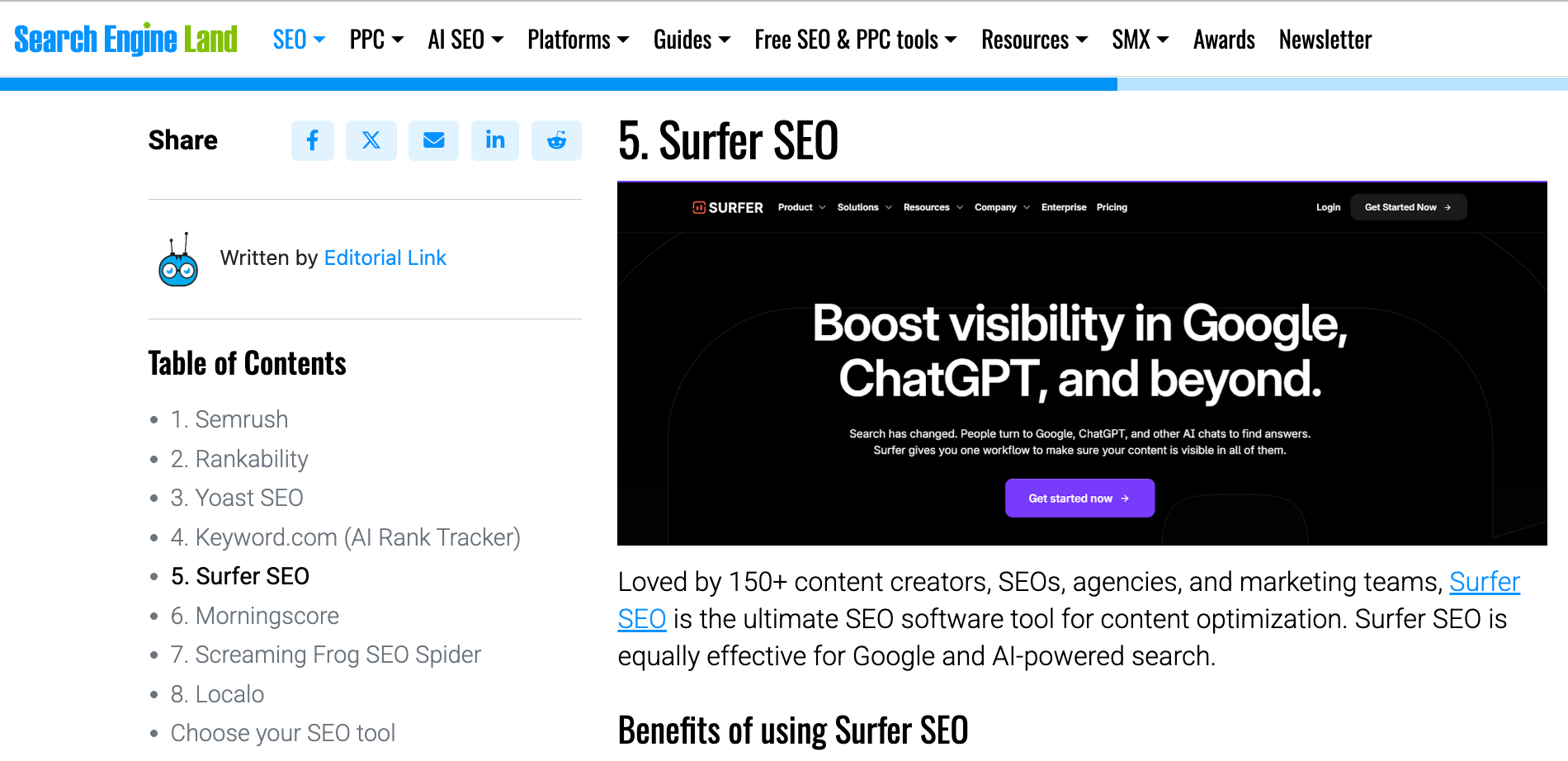Go to the Awards page

tap(1224, 40)
